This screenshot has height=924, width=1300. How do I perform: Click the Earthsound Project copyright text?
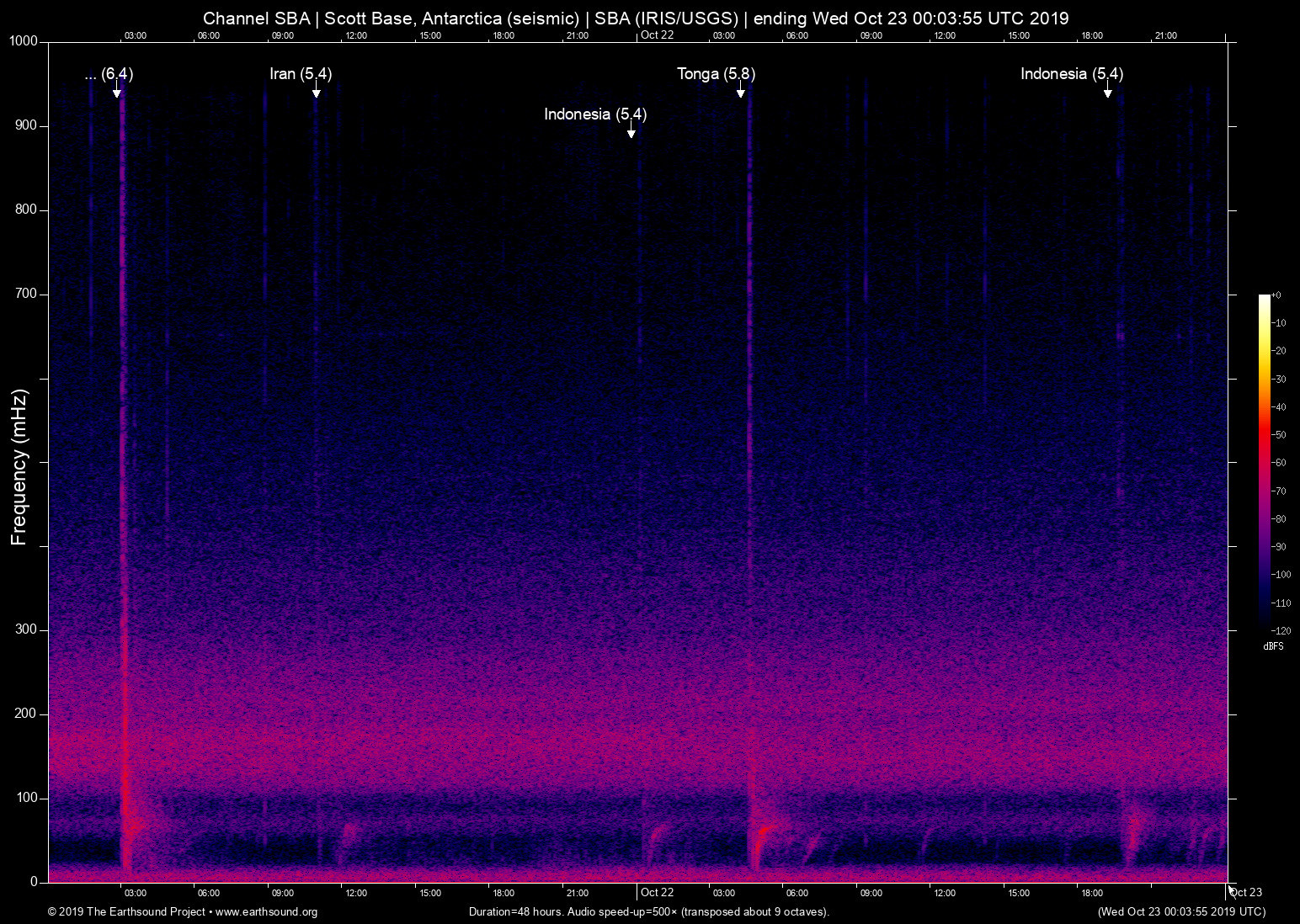click(x=126, y=911)
